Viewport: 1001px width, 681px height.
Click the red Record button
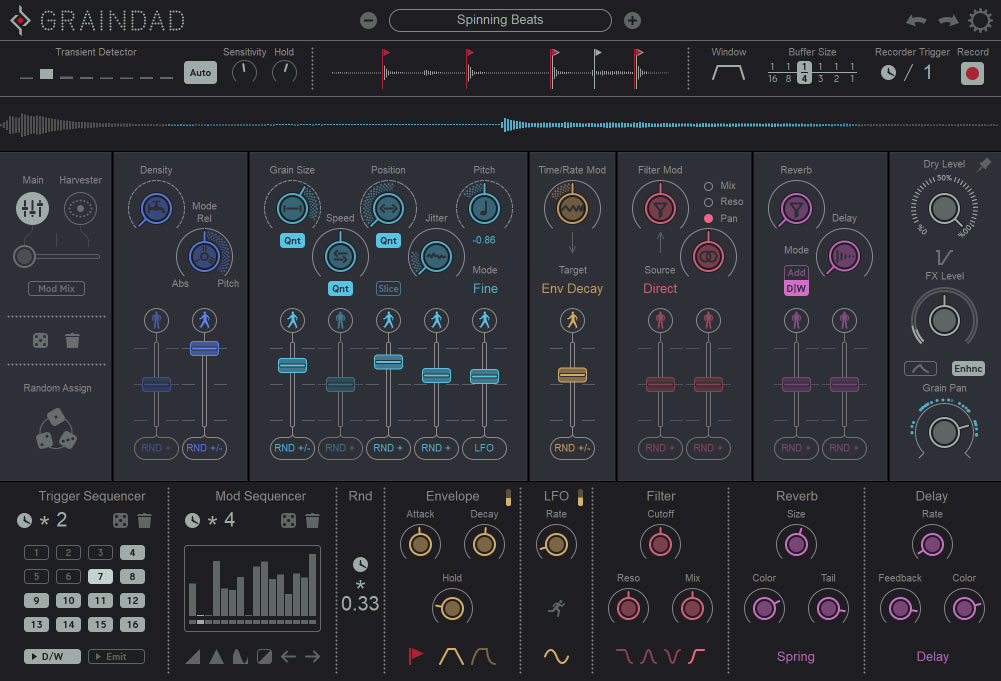coord(972,73)
